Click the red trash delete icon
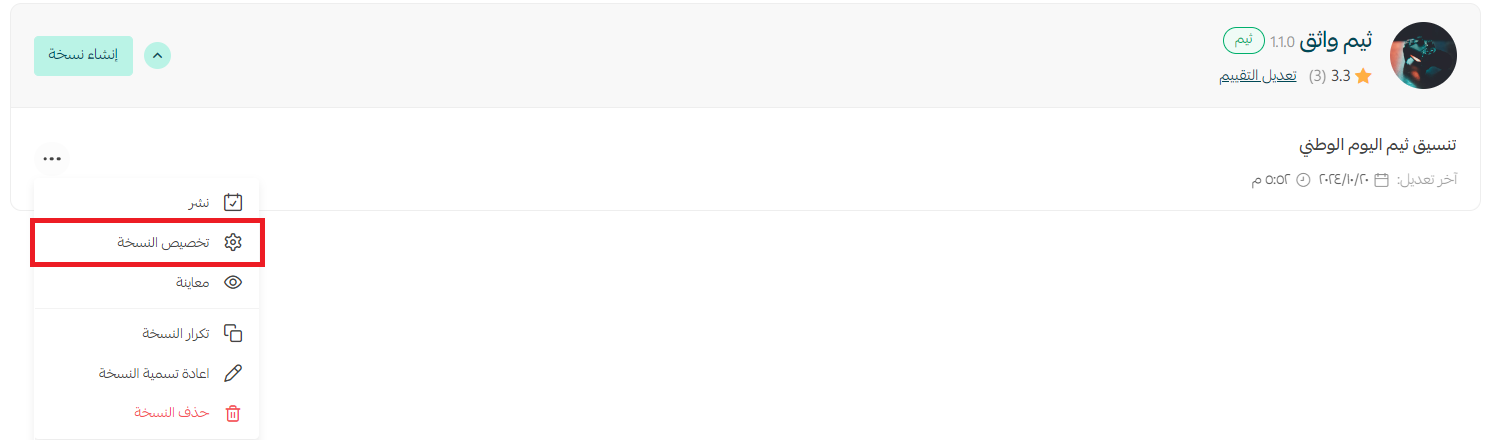 [x=233, y=413]
